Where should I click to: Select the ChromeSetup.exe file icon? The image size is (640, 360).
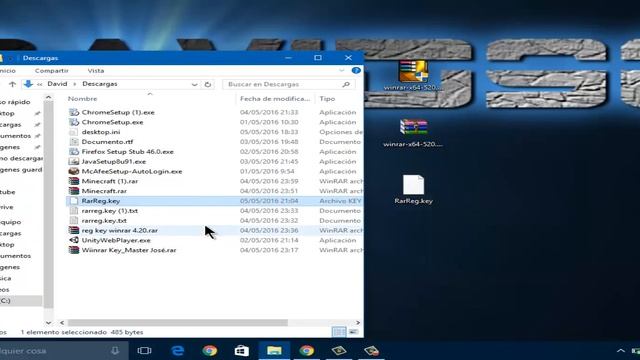pyautogui.click(x=74, y=122)
